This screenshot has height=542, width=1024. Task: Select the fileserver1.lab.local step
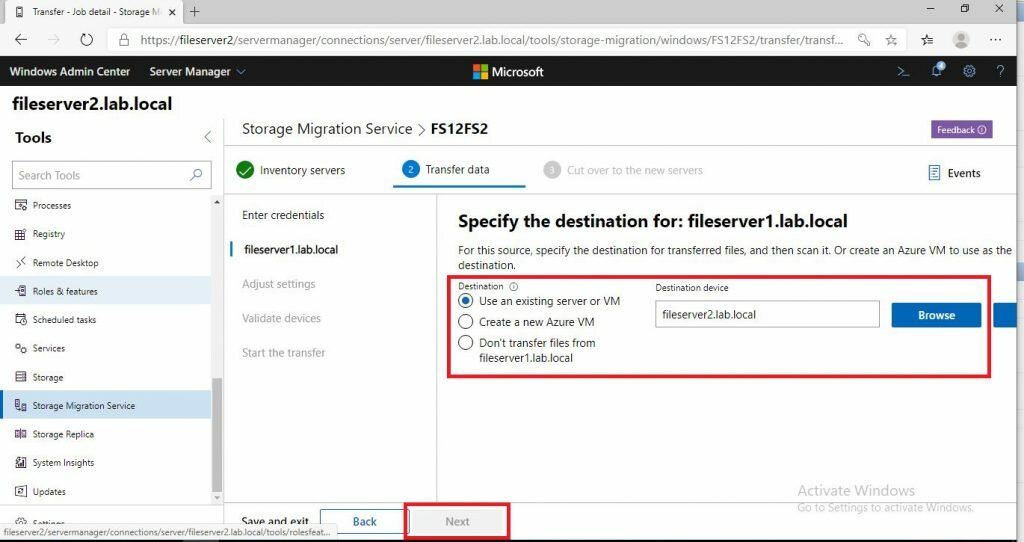click(x=291, y=249)
